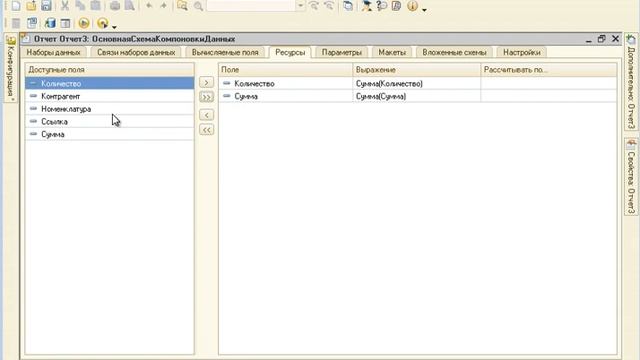Screen dimensions: 640x360
Task: Select Контрагент in available fields
Action: pyautogui.click(x=109, y=96)
